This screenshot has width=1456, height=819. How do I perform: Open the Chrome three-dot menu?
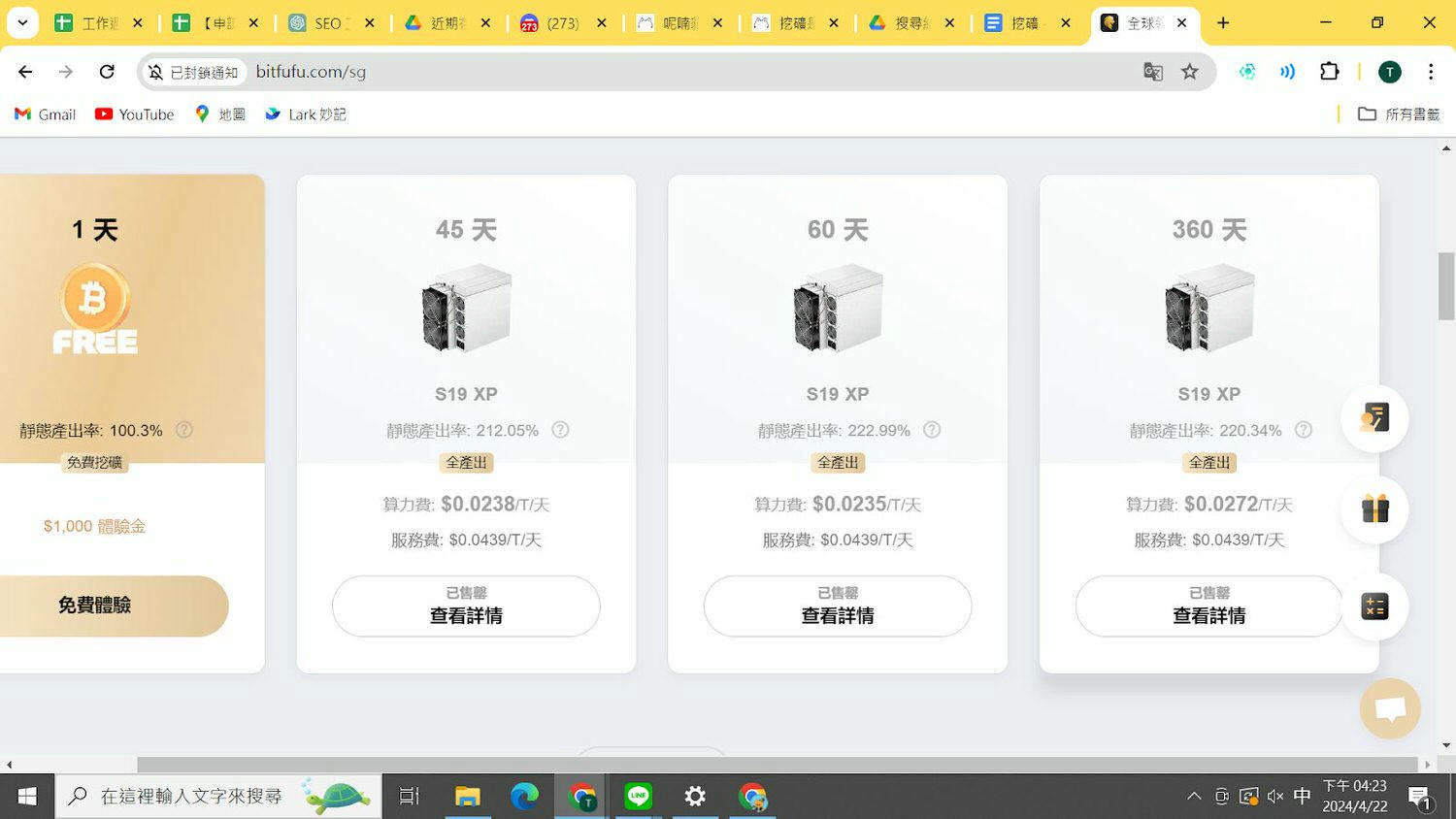(1431, 72)
